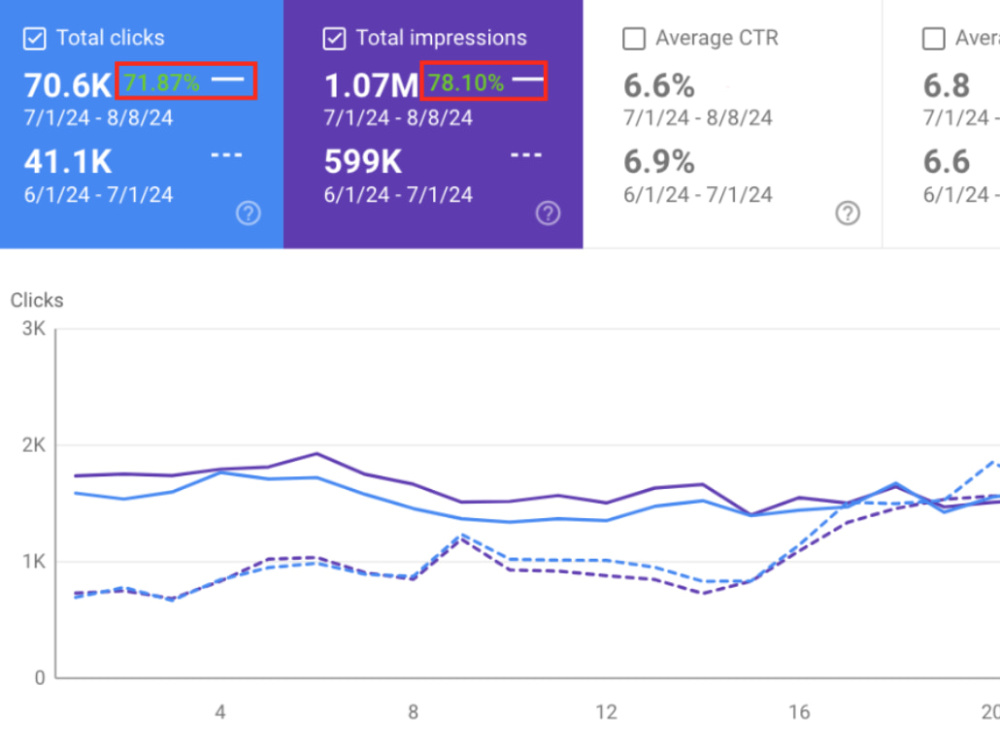Click the Clicks axis title on chart
Screen dimensions: 1000x750
pos(37,300)
